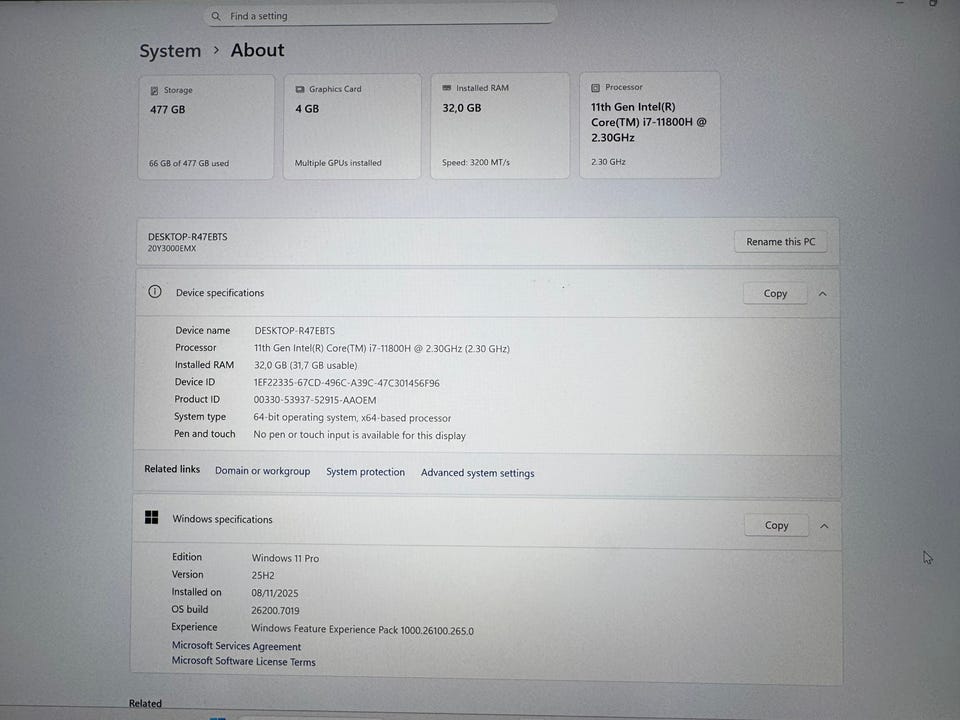960x720 pixels.
Task: Open System protection link
Action: 366,472
